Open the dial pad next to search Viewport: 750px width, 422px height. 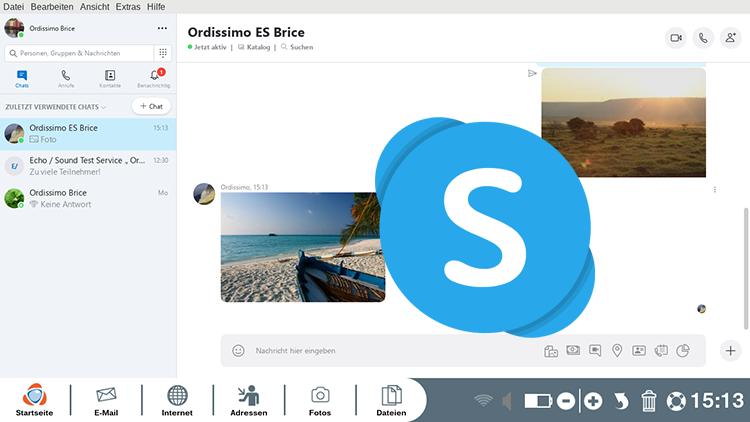(163, 53)
